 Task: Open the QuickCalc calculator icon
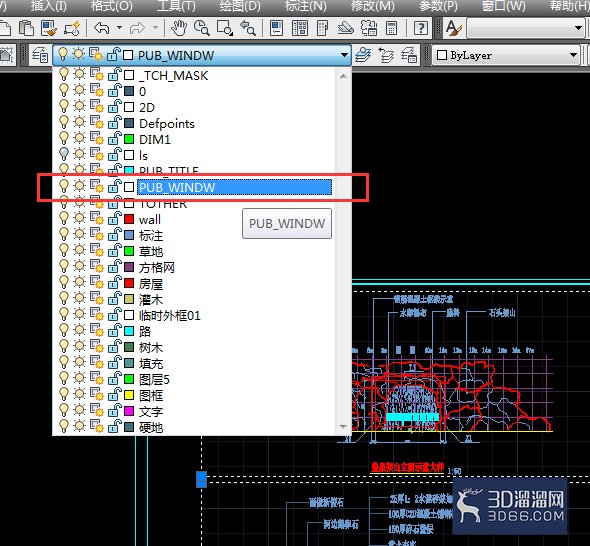pos(391,28)
